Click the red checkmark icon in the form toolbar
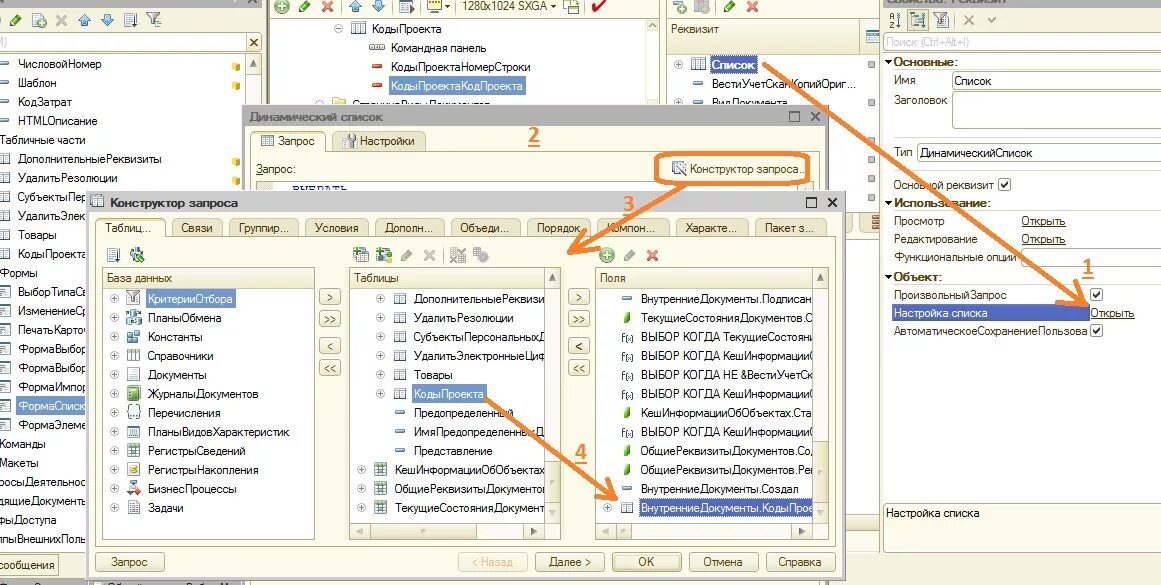This screenshot has height=585, width=1161. tap(598, 7)
